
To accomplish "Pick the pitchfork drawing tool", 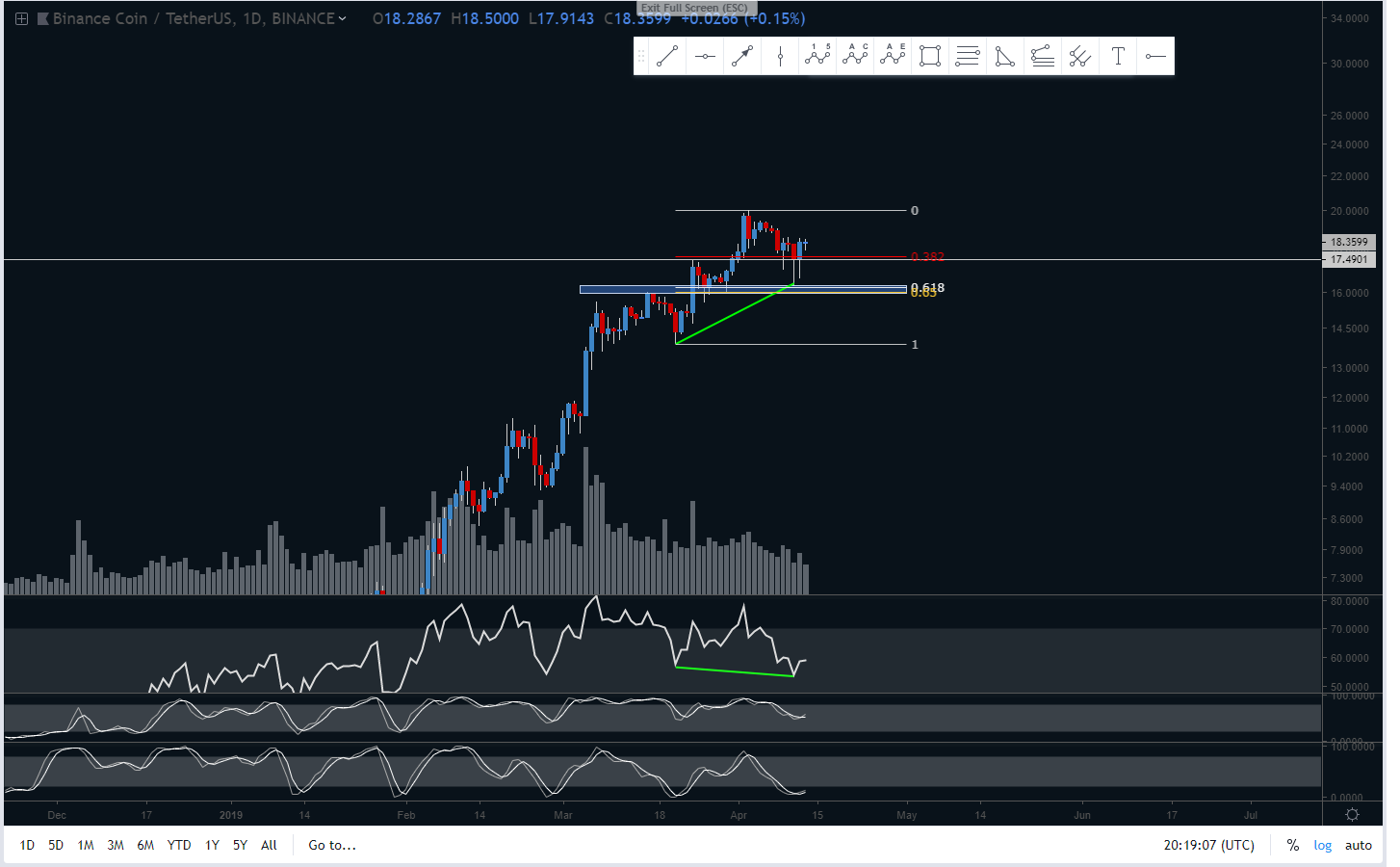I will coord(1080,57).
